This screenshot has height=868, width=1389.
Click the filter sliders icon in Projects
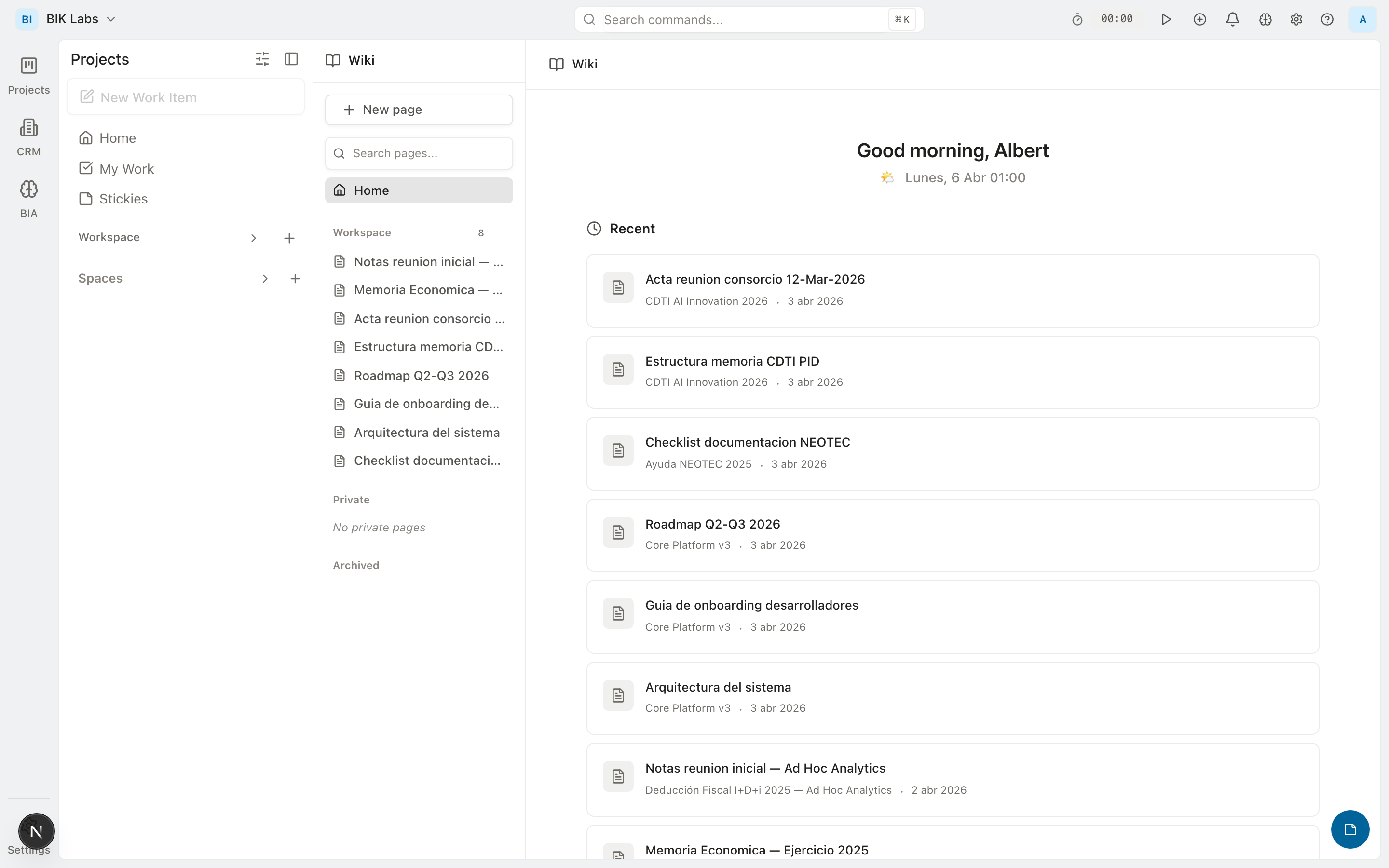click(262, 59)
